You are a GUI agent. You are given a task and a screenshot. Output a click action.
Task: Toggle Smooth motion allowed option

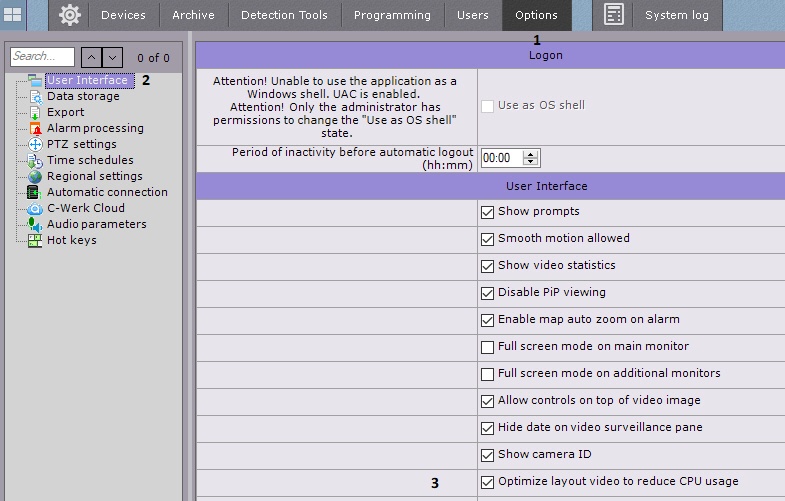(x=488, y=239)
